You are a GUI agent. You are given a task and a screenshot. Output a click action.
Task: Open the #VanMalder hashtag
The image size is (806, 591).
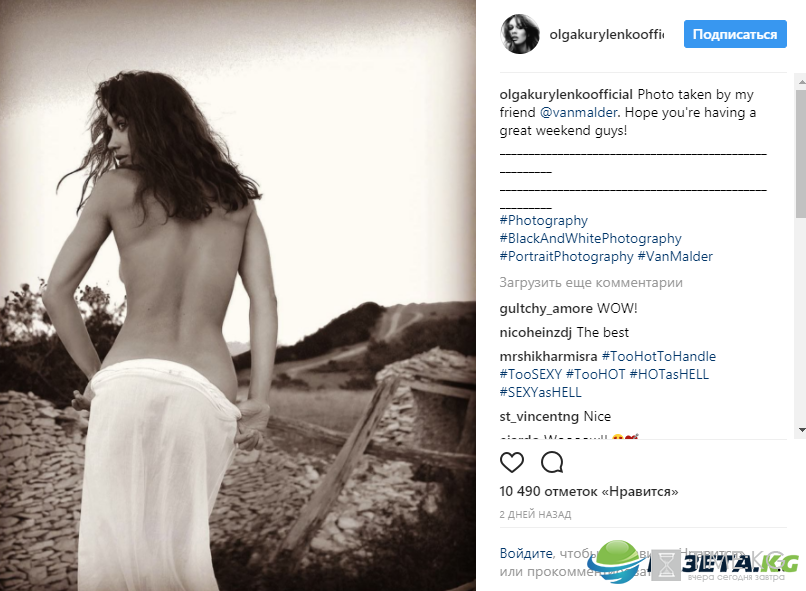pos(675,256)
